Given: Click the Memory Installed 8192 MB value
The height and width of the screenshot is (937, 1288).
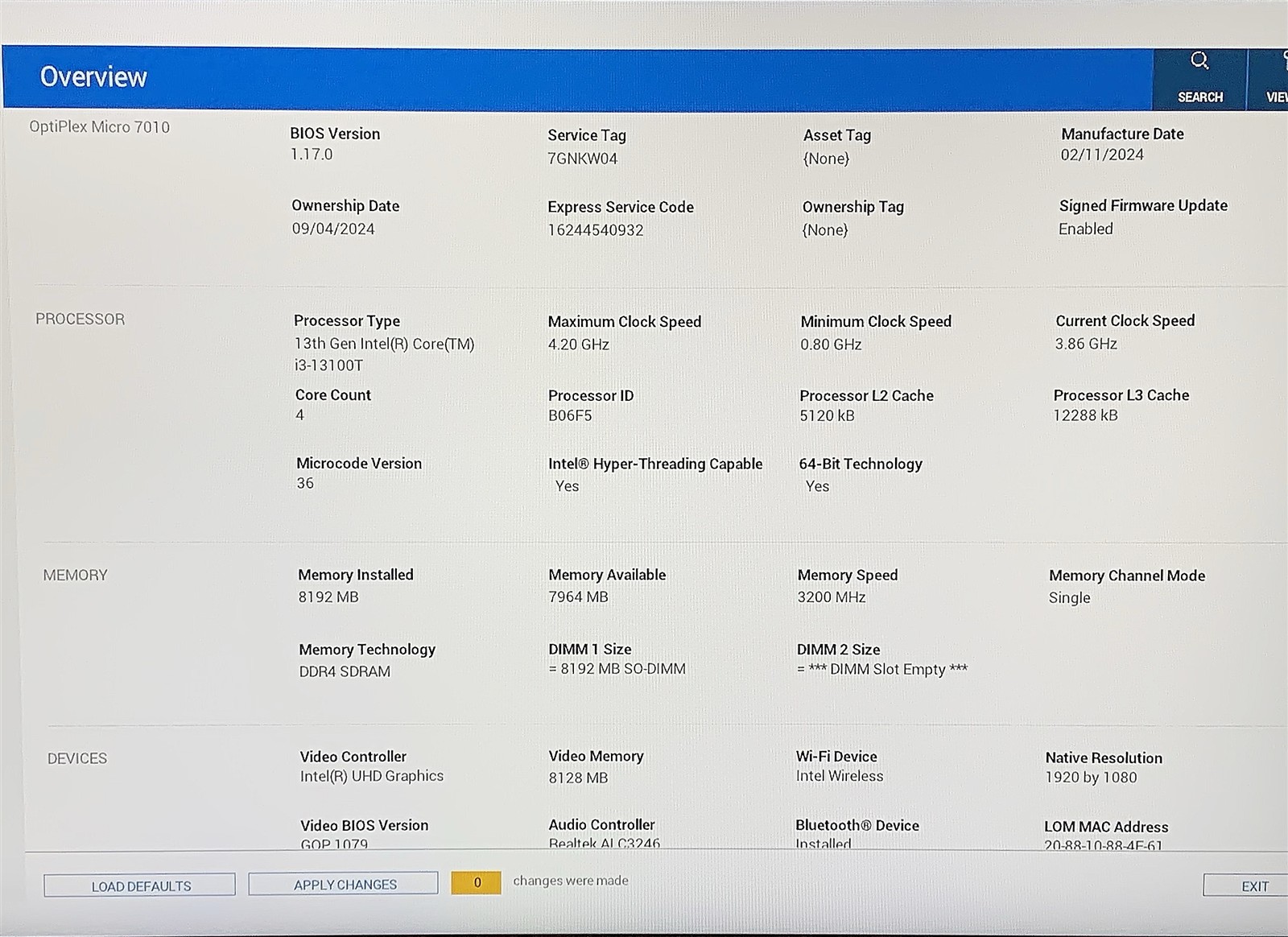Looking at the screenshot, I should point(328,597).
